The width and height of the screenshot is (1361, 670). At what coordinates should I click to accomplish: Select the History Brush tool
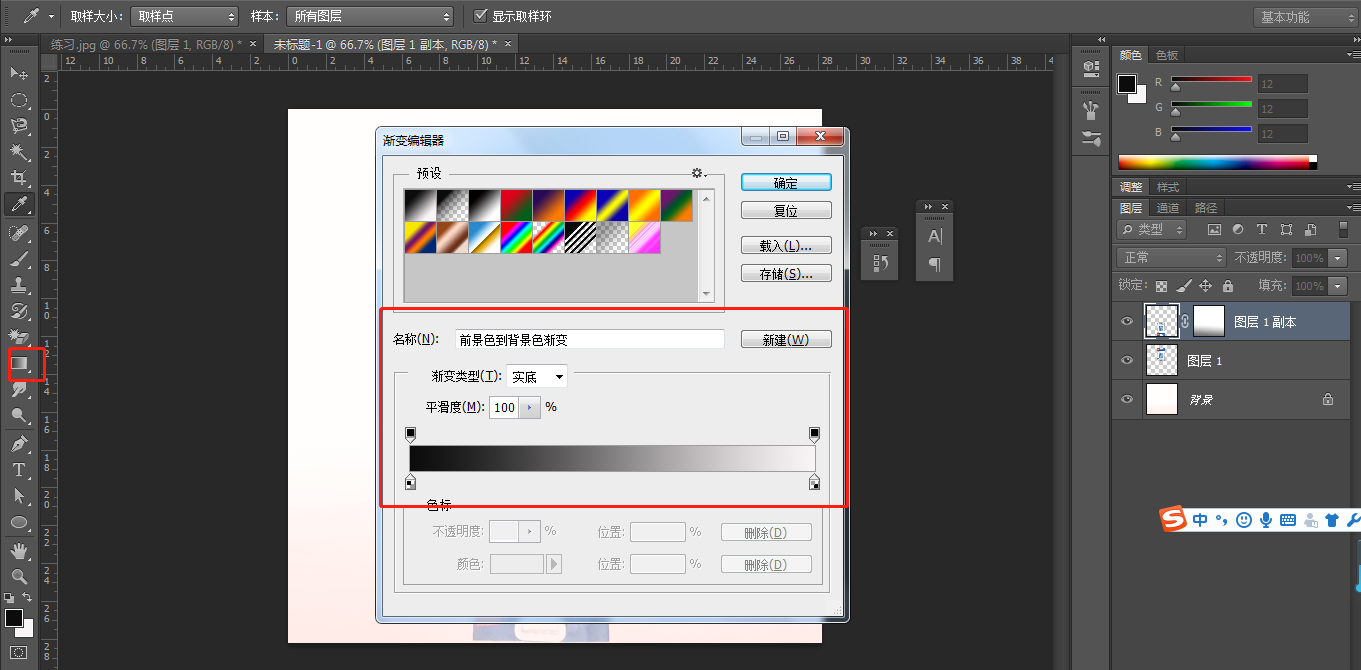(19, 310)
